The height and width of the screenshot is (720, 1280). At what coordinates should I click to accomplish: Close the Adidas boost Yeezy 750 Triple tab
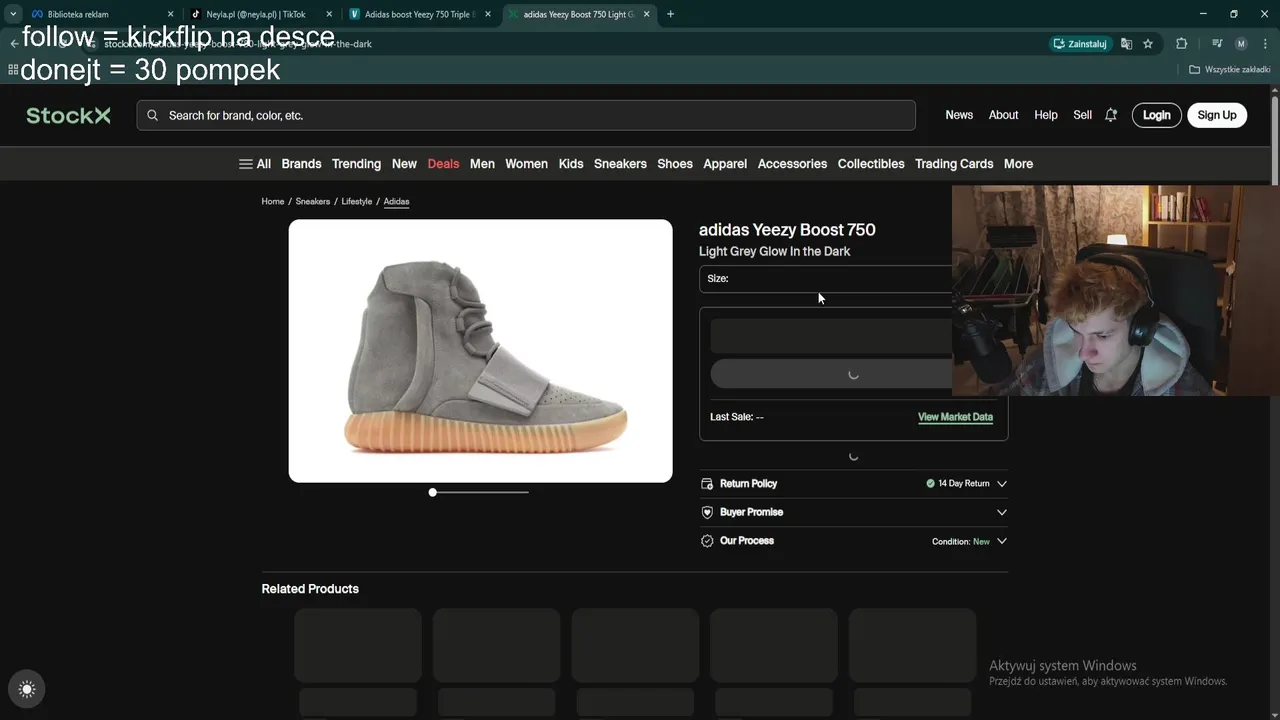(x=488, y=14)
